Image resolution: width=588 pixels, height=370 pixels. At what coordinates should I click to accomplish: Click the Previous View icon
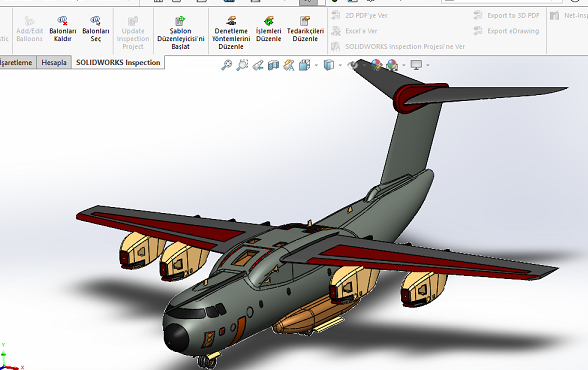coord(258,65)
